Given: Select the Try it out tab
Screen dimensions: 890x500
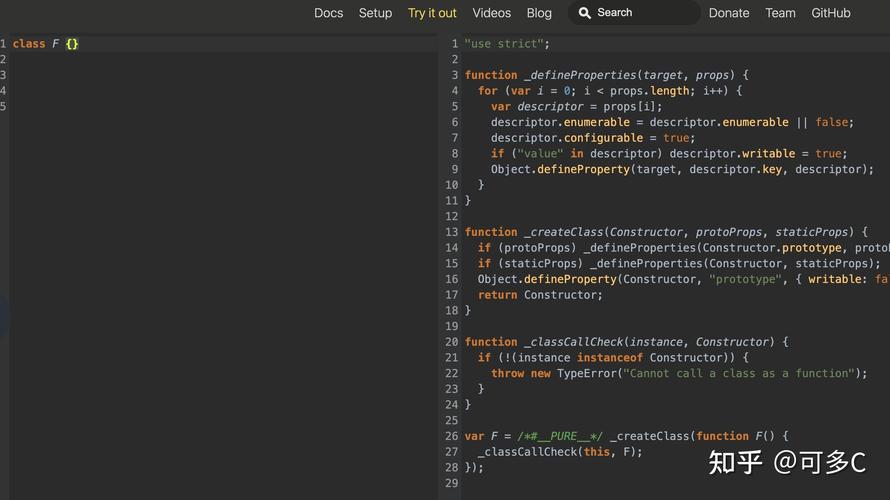Looking at the screenshot, I should (x=432, y=13).
